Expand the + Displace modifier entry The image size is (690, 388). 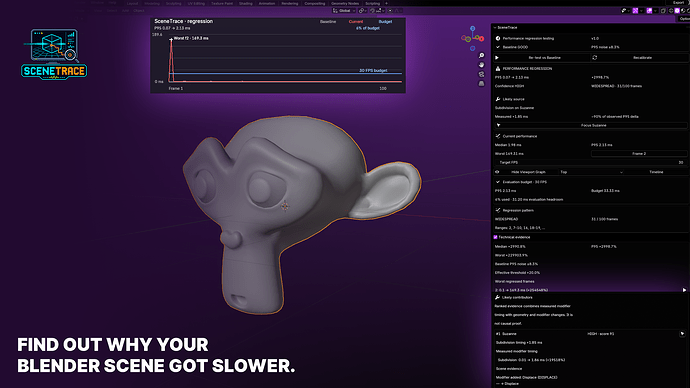tap(508, 384)
